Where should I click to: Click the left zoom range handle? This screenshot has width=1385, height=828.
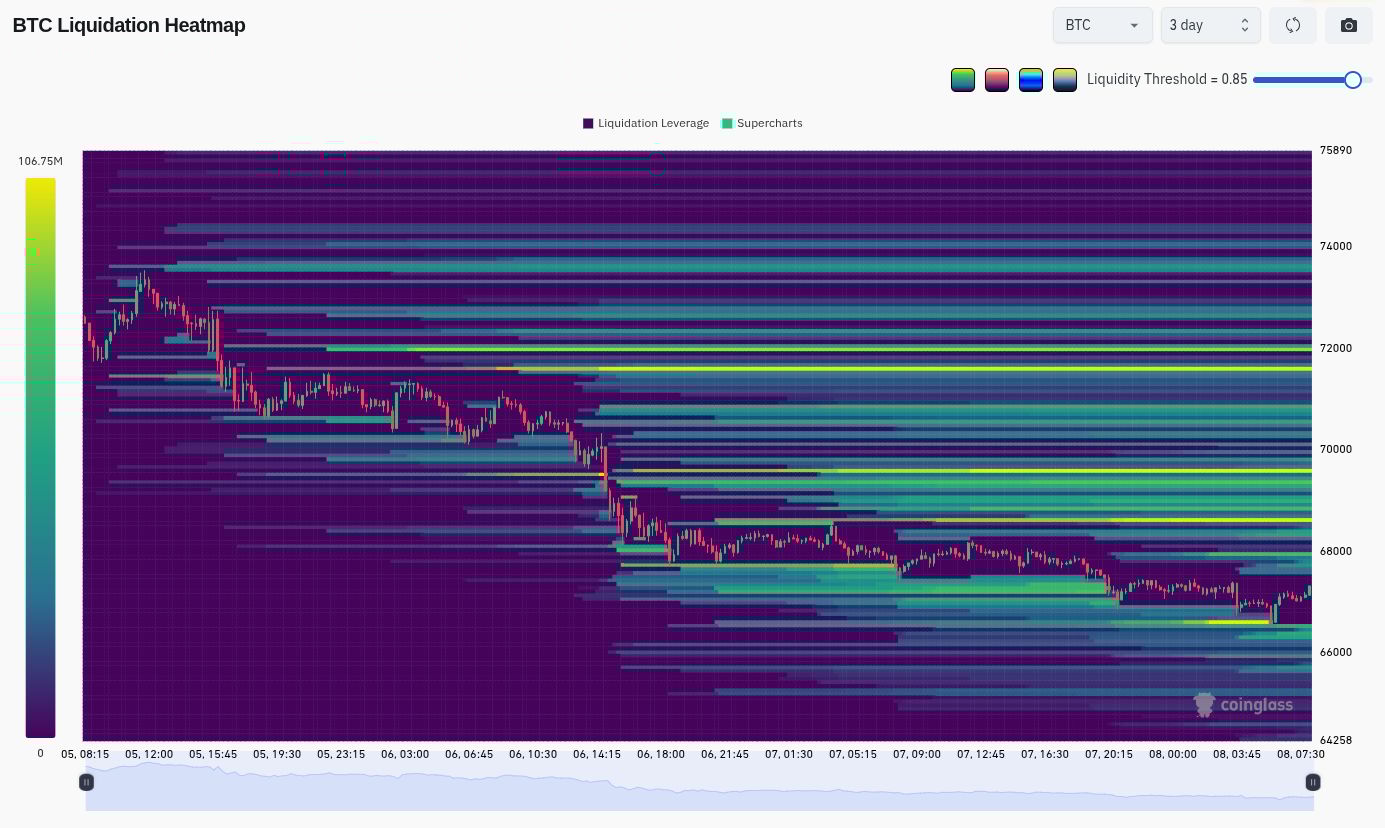87,782
